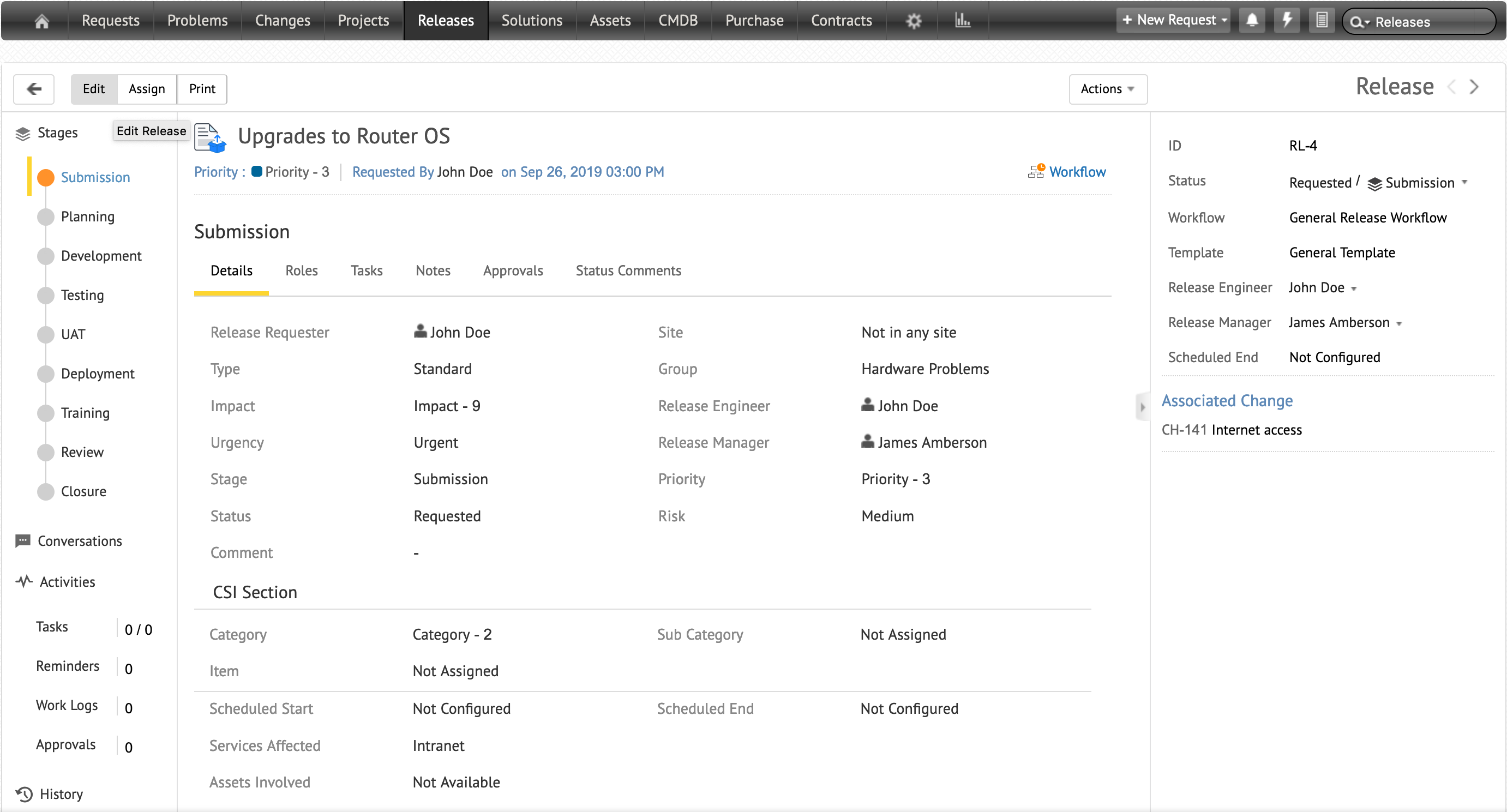Switch to the Approvals tab
Image resolution: width=1507 pixels, height=812 pixels.
(513, 271)
